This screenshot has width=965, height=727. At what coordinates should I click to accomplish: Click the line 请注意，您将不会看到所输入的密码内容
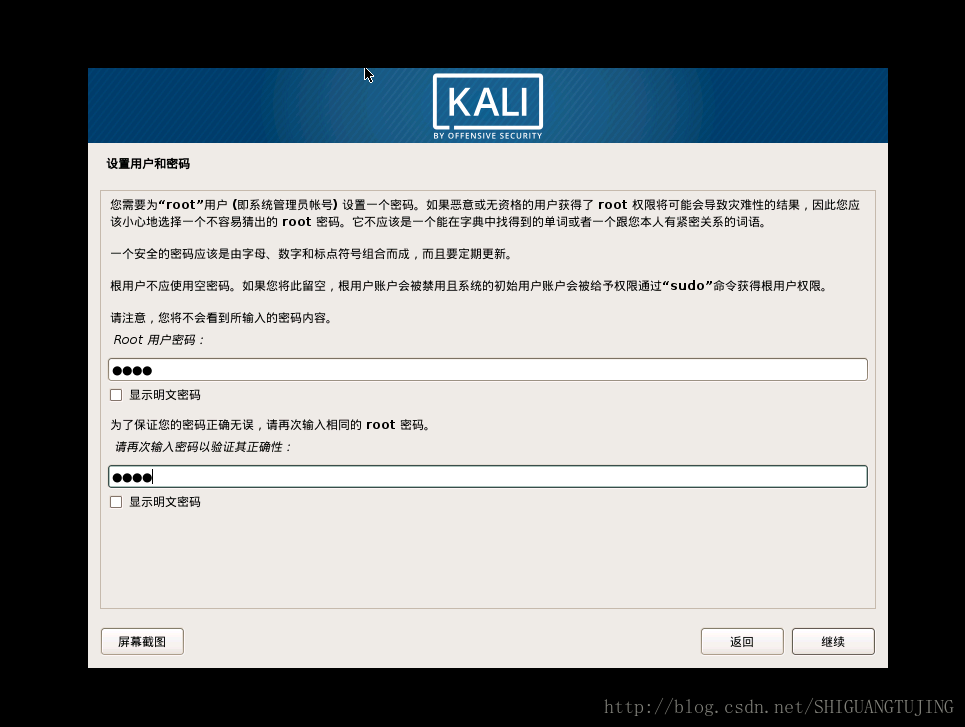(222, 318)
